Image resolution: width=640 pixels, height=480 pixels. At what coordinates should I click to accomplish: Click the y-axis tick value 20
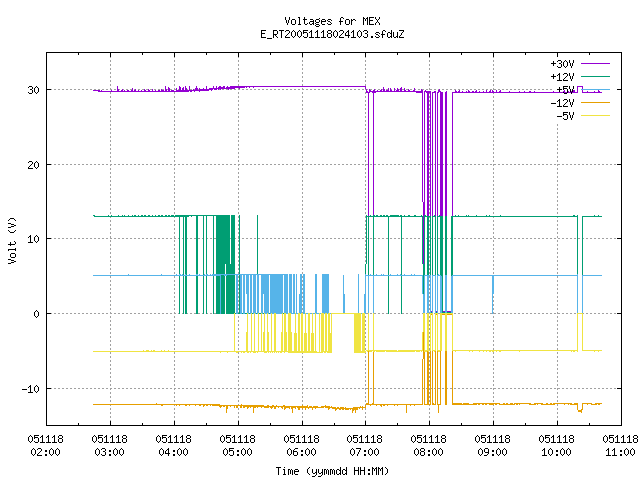click(33, 165)
